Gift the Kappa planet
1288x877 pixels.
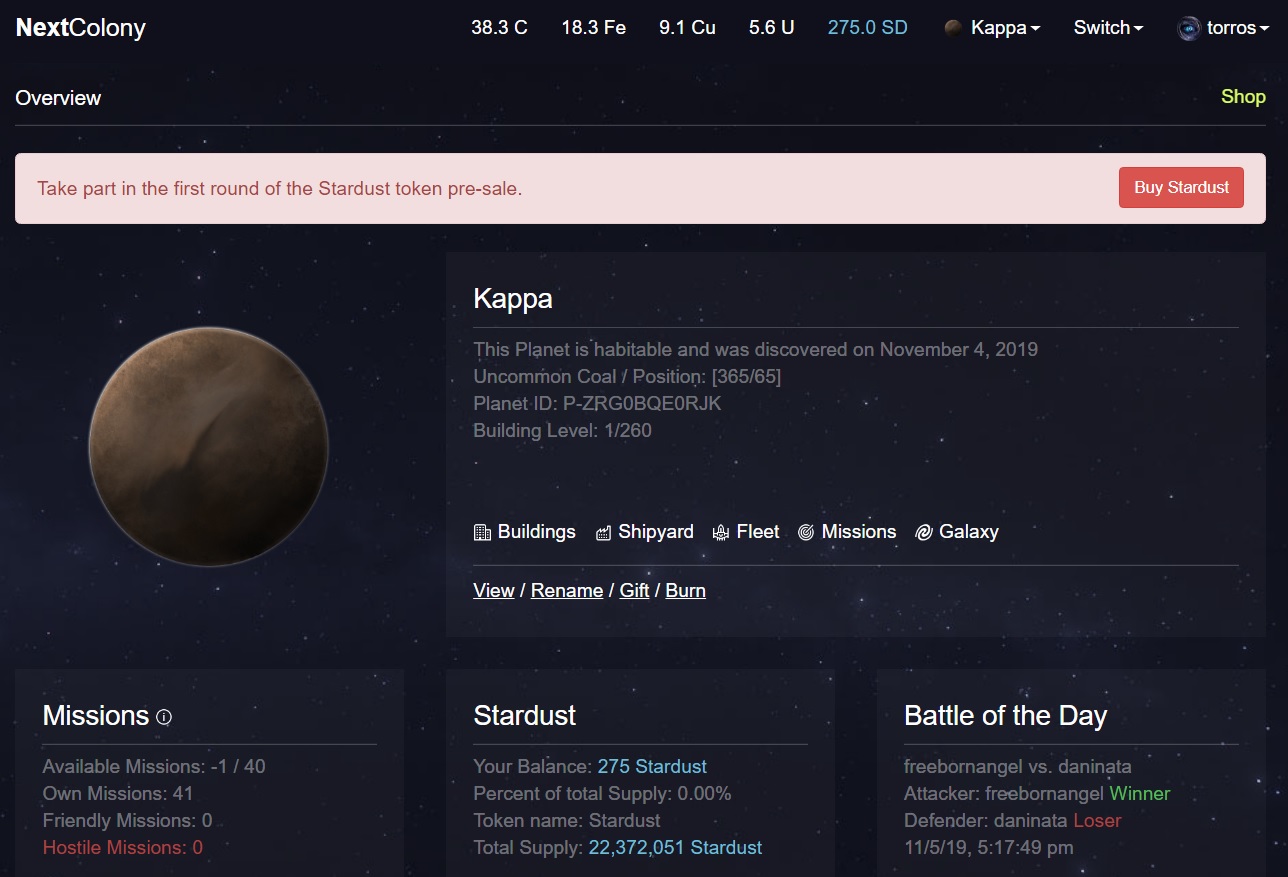tap(634, 590)
